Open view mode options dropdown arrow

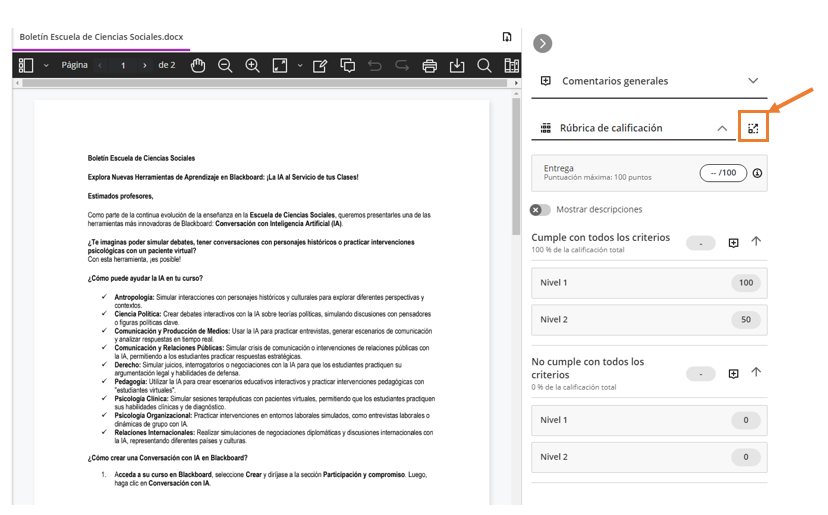click(x=300, y=65)
